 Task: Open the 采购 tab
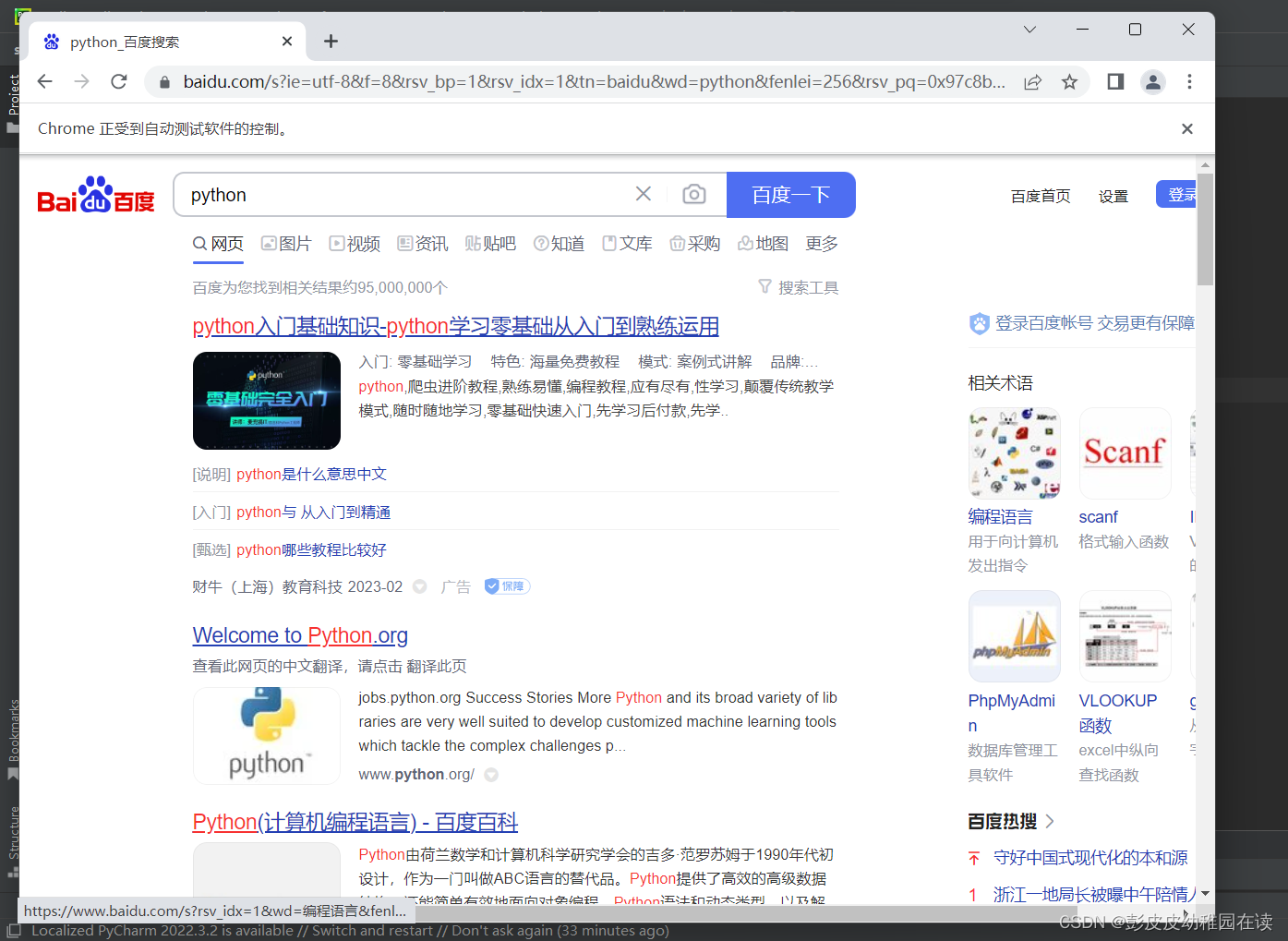pyautogui.click(x=695, y=244)
